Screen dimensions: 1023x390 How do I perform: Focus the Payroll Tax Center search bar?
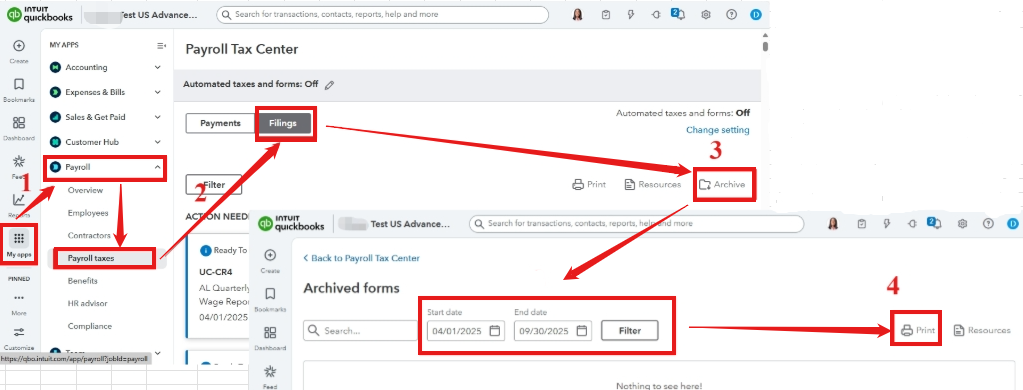382,14
